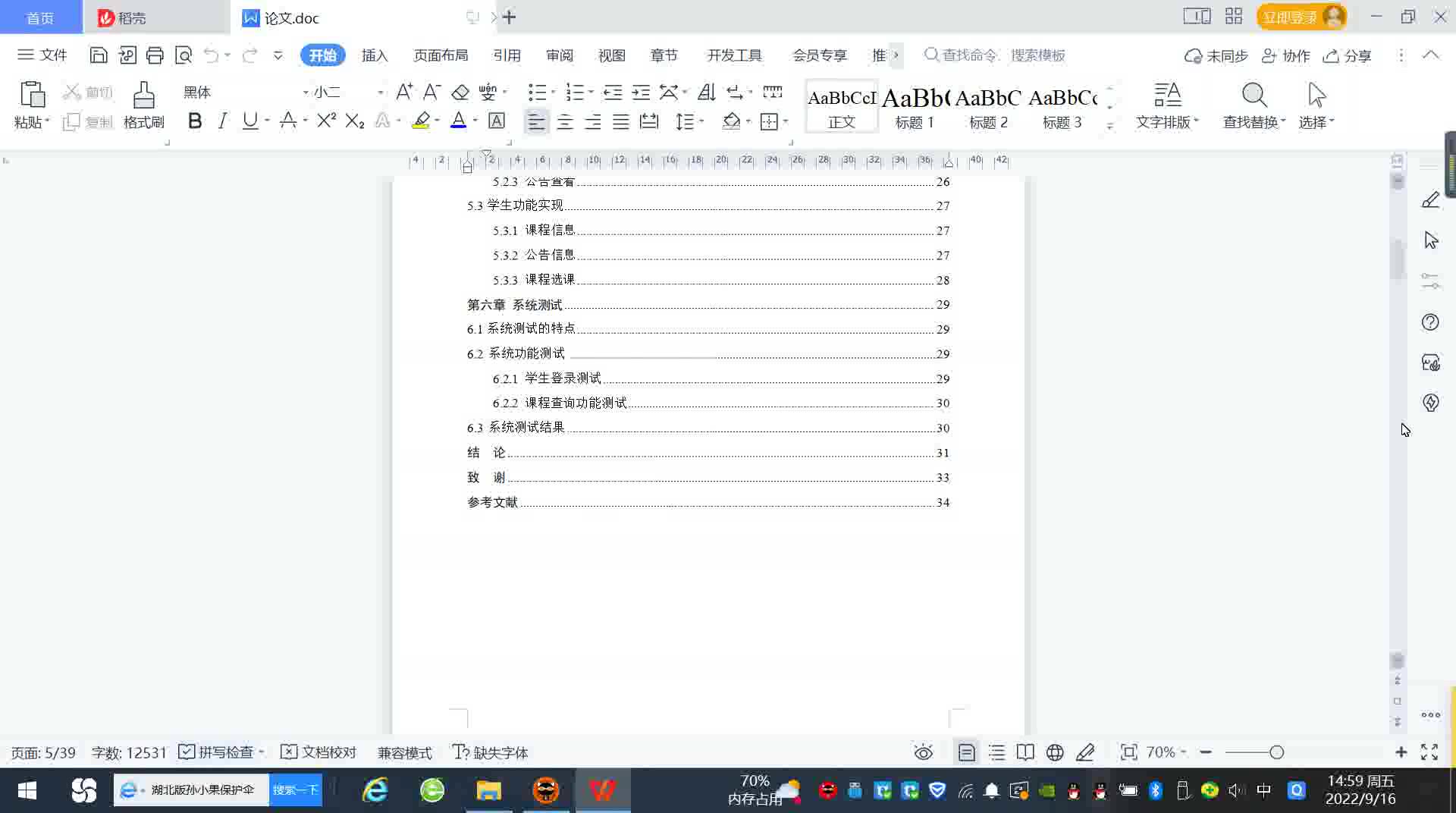Expand numbered list options
1456x813 pixels.
[591, 92]
